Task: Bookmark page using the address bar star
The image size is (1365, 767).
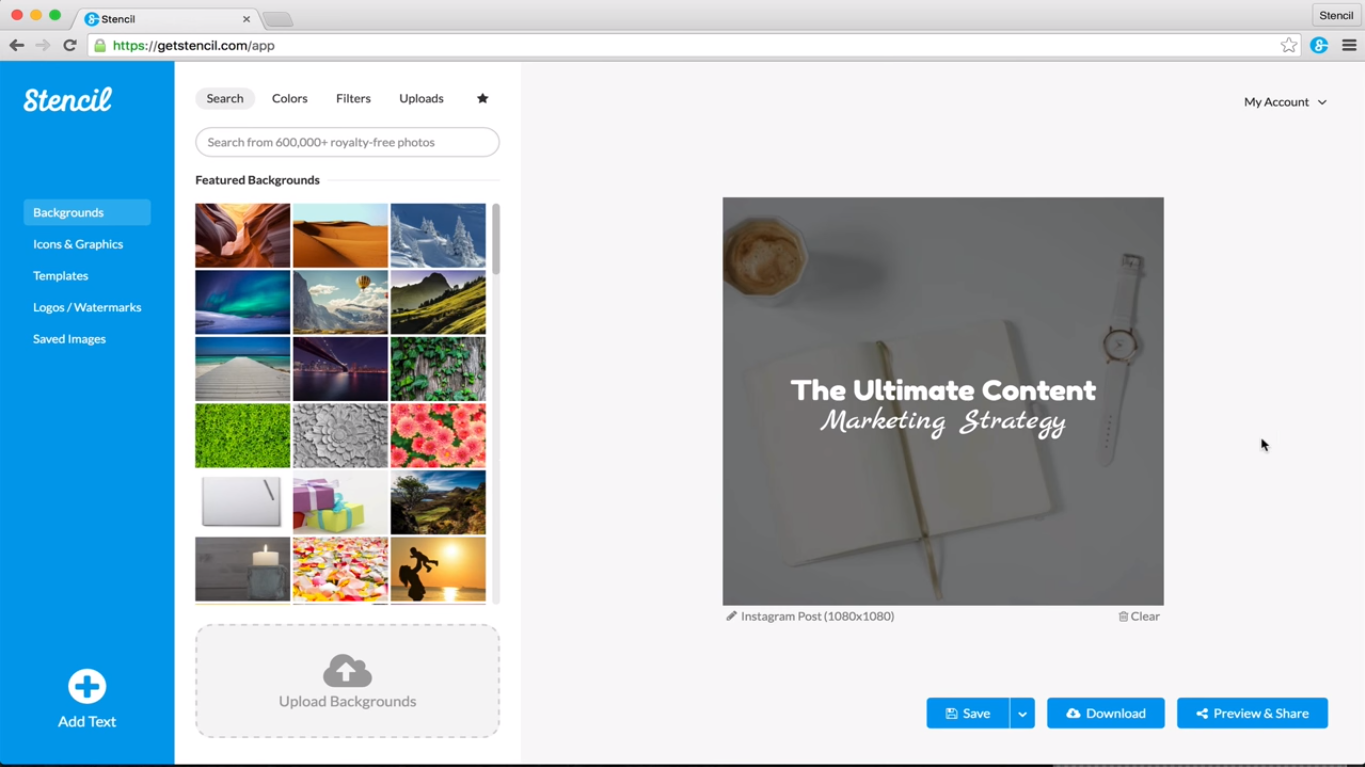Action: 1289,45
